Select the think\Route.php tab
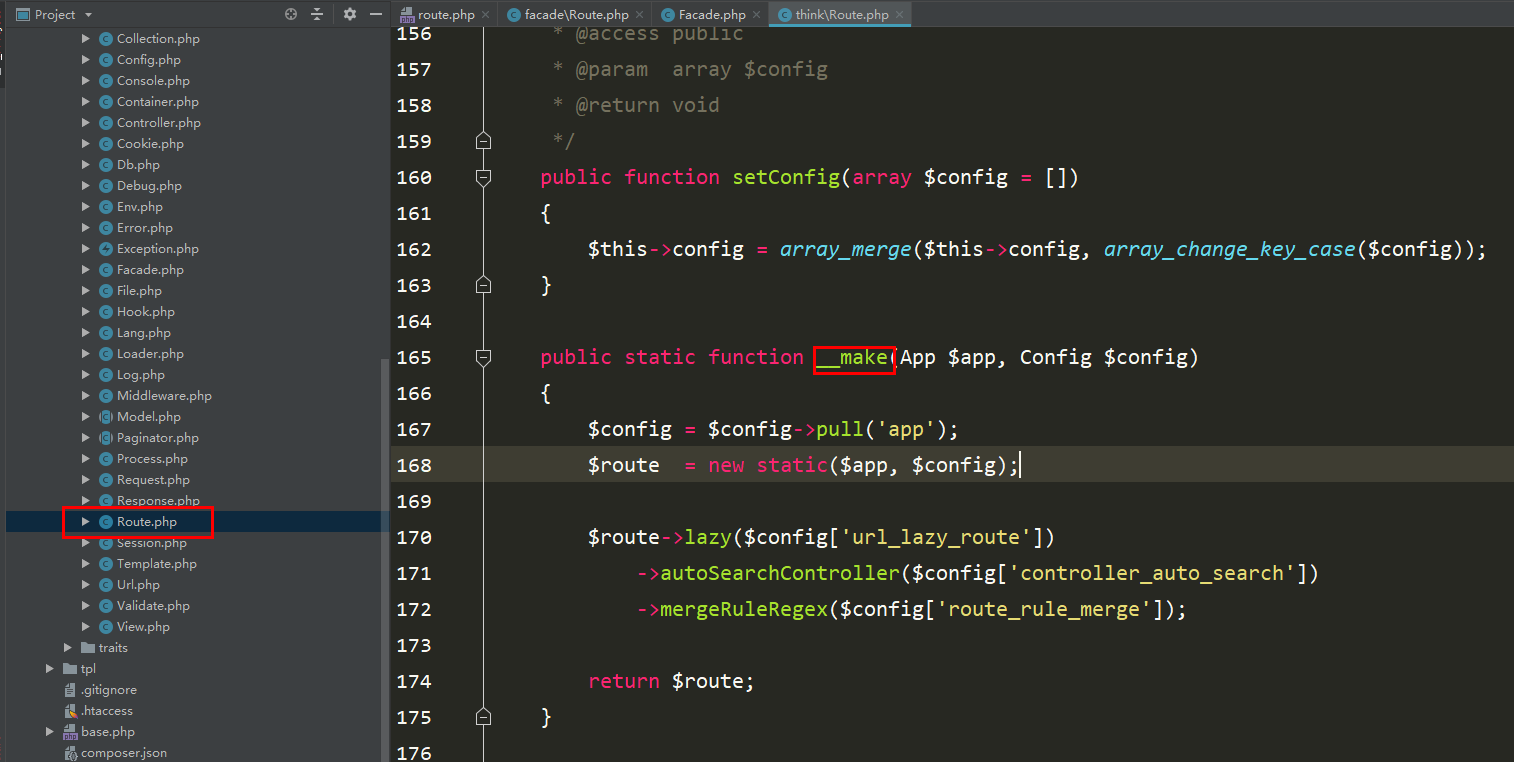The width and height of the screenshot is (1514, 762). (x=841, y=15)
